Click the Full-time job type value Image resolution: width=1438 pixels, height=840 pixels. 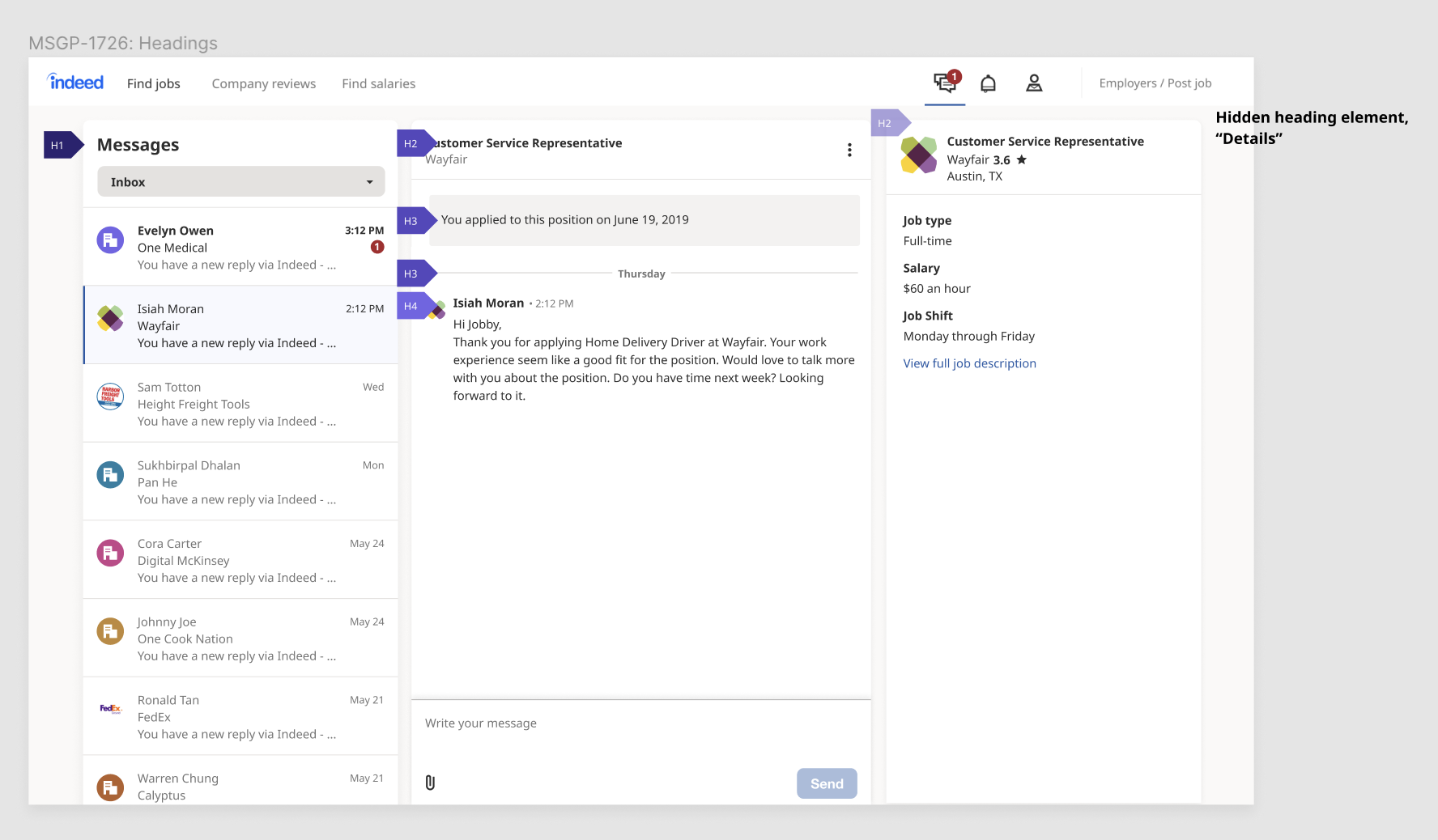[927, 241]
